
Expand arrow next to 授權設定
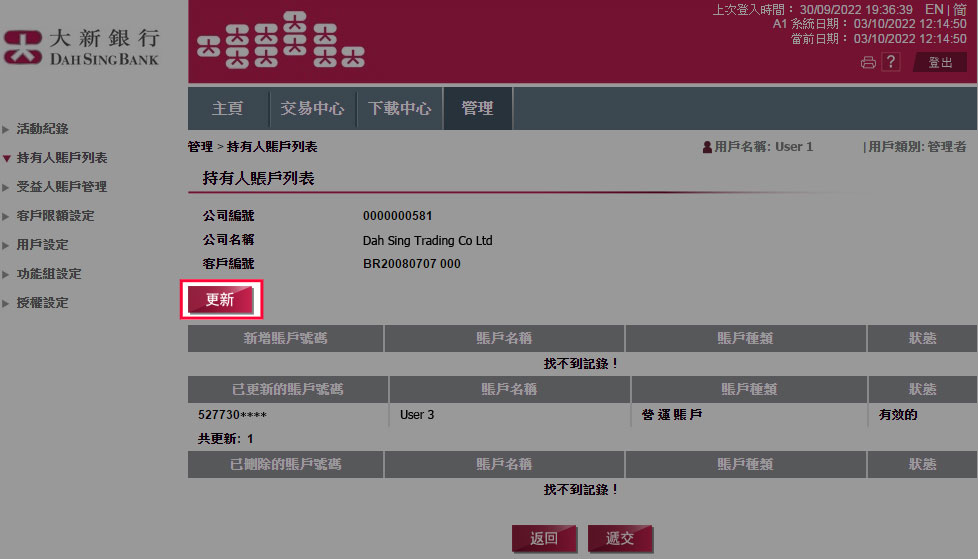point(6,303)
